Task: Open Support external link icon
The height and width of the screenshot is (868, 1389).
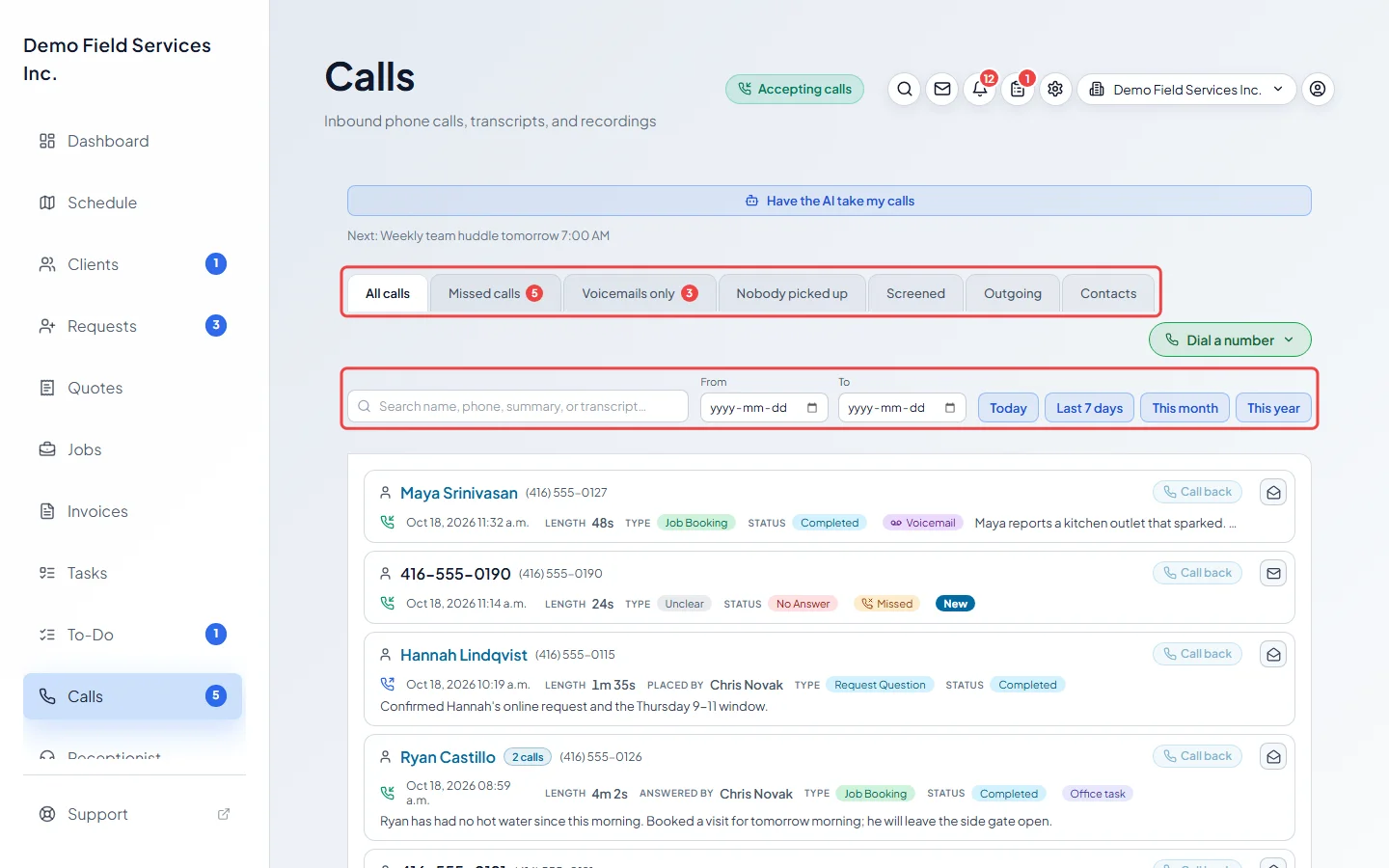Action: tap(224, 814)
